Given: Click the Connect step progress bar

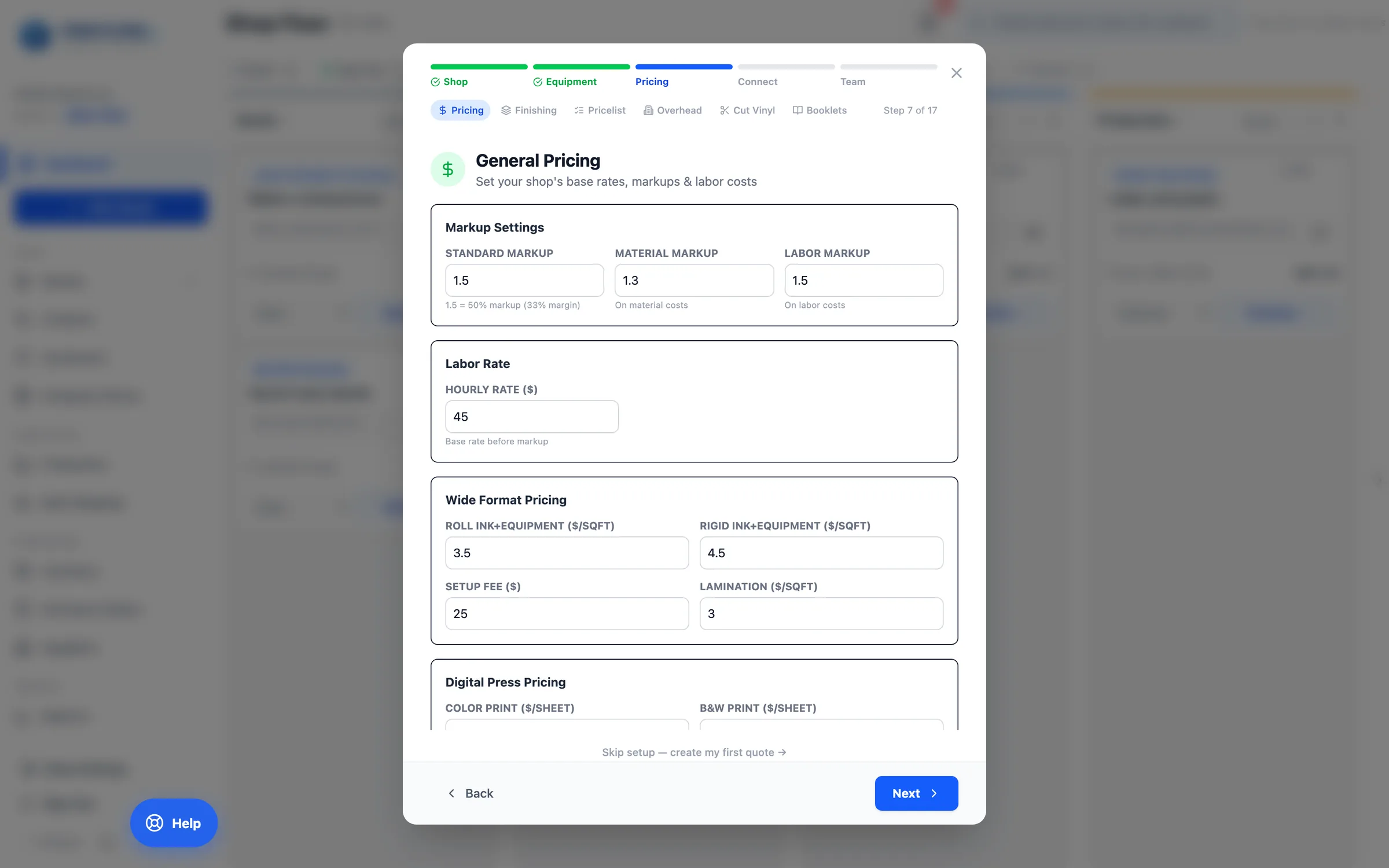Looking at the screenshot, I should click(787, 67).
